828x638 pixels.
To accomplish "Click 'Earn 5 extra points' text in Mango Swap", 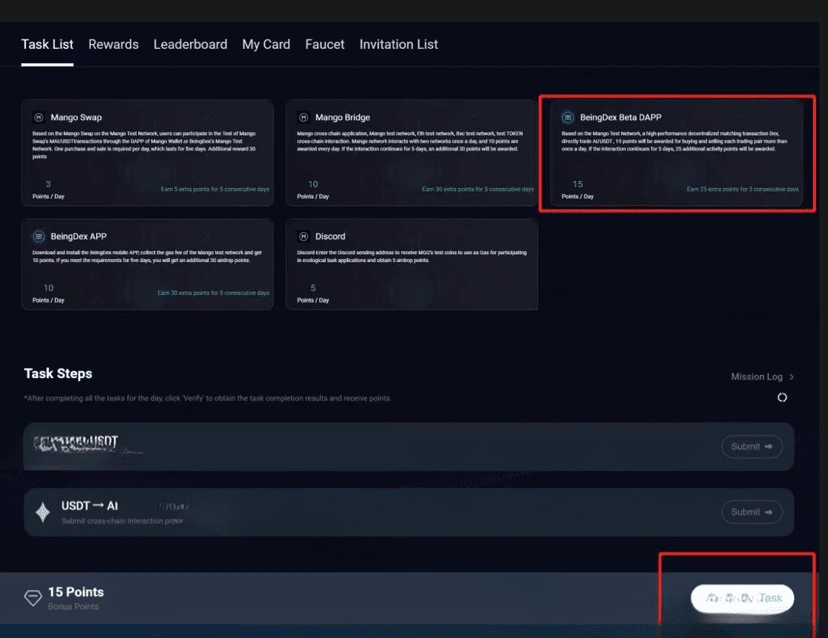I will [x=215, y=189].
